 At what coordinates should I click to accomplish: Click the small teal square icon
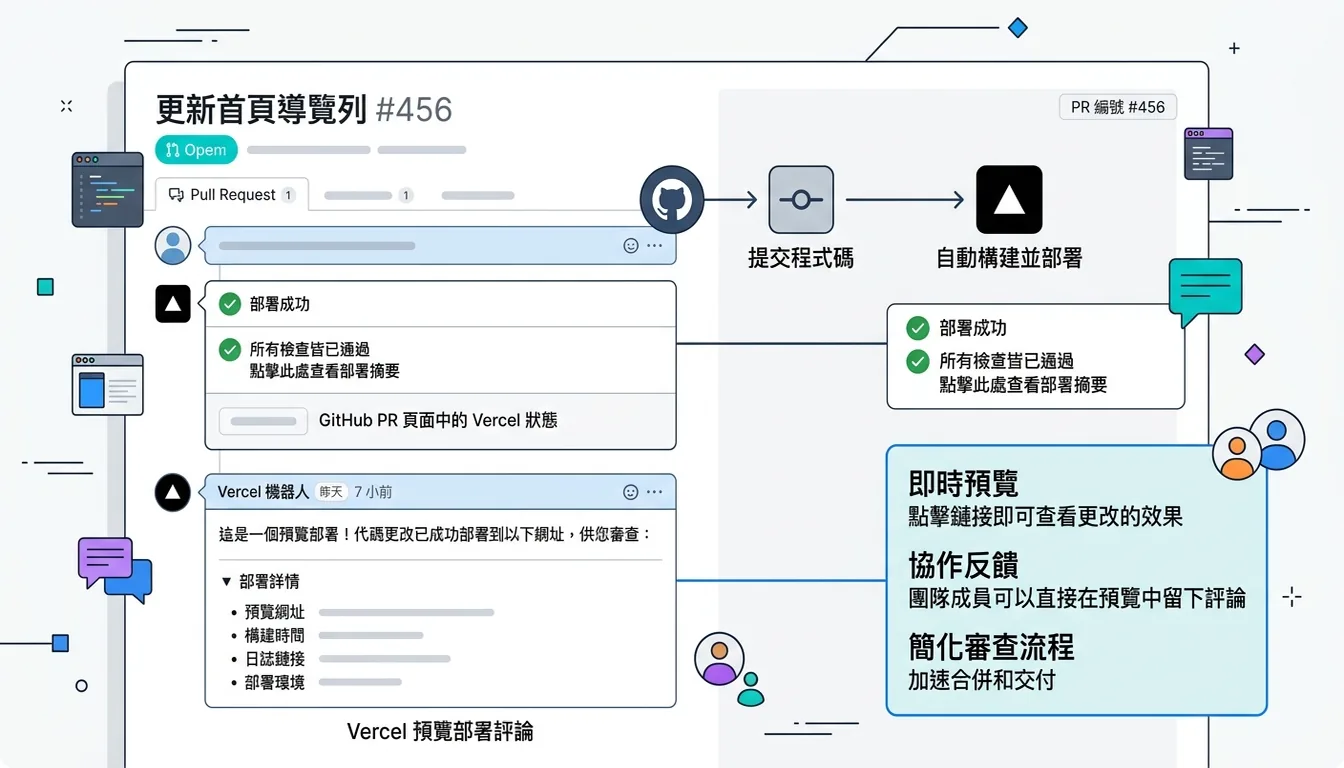coord(45,287)
